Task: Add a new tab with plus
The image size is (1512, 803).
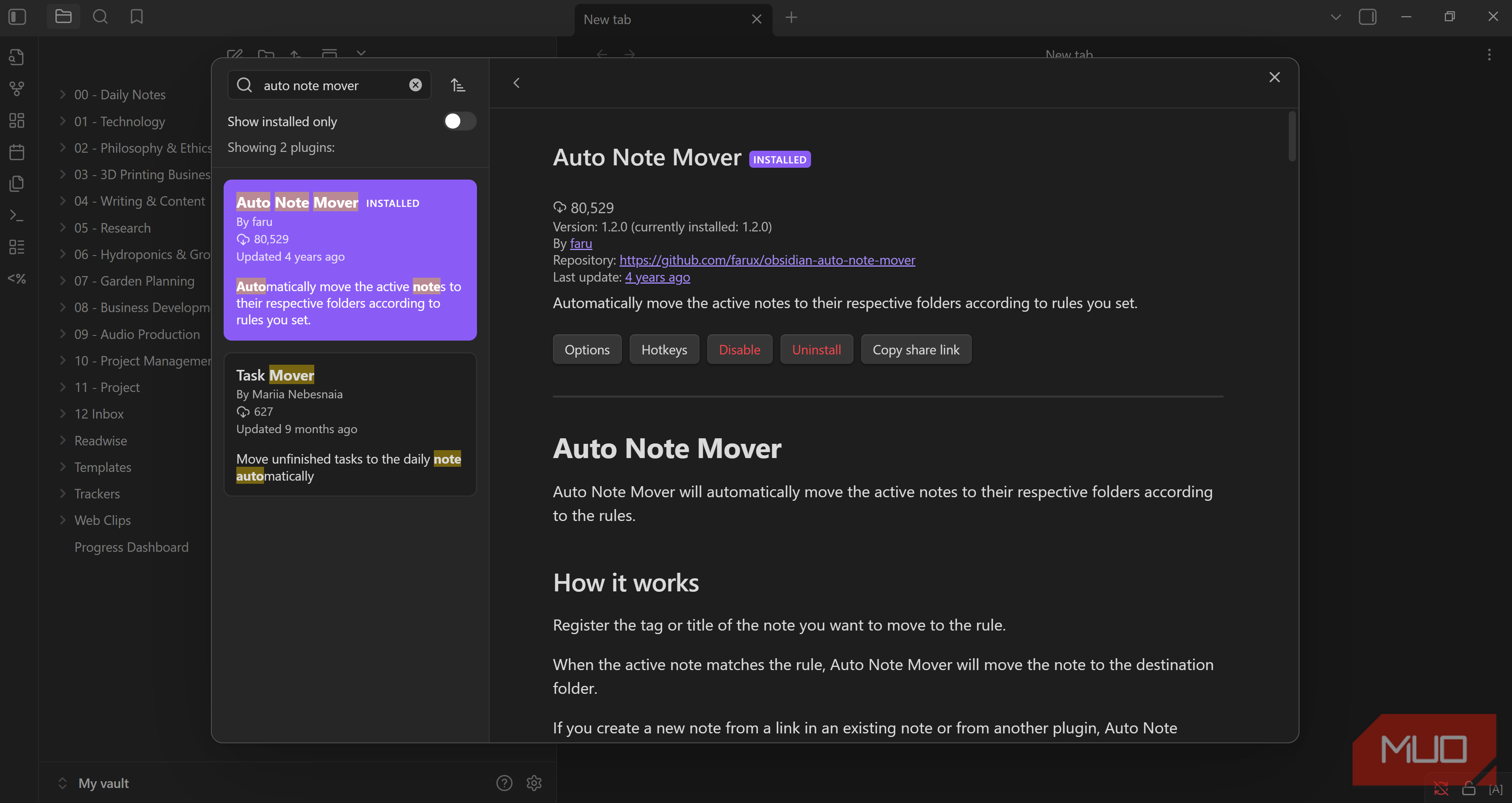Action: pos(791,17)
